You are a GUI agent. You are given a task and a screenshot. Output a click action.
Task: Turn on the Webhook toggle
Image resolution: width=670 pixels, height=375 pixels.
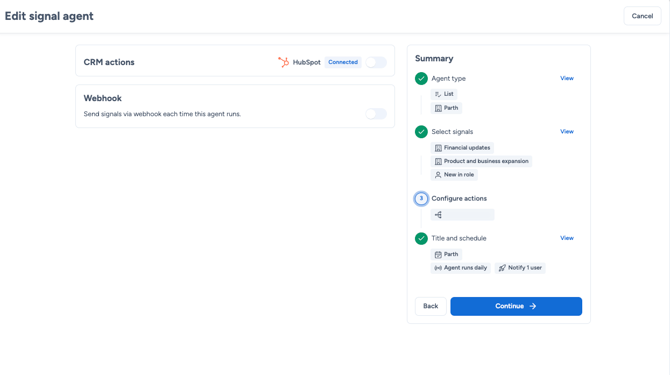tap(376, 114)
